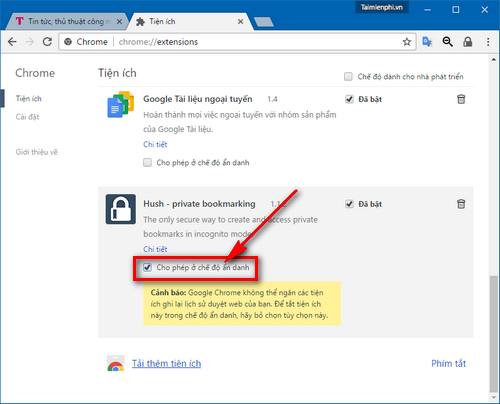Close the Tin tức, thủ thuật công tab
Screen dimensions: 500x404
tap(119, 22)
